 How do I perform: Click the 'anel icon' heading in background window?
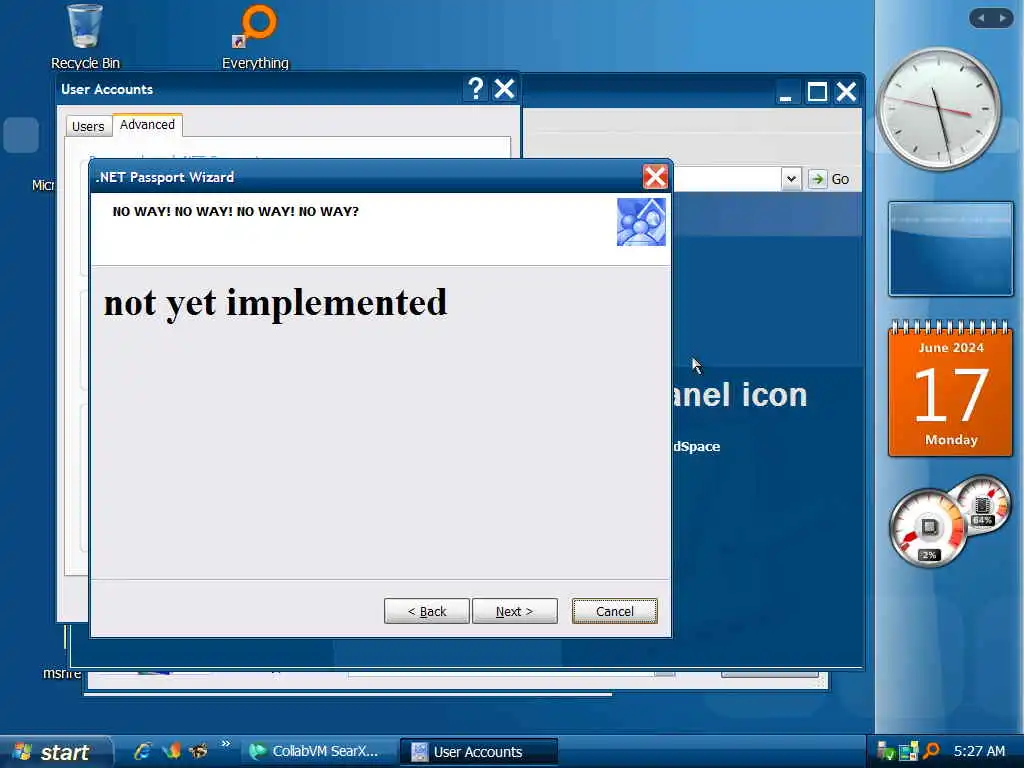741,395
